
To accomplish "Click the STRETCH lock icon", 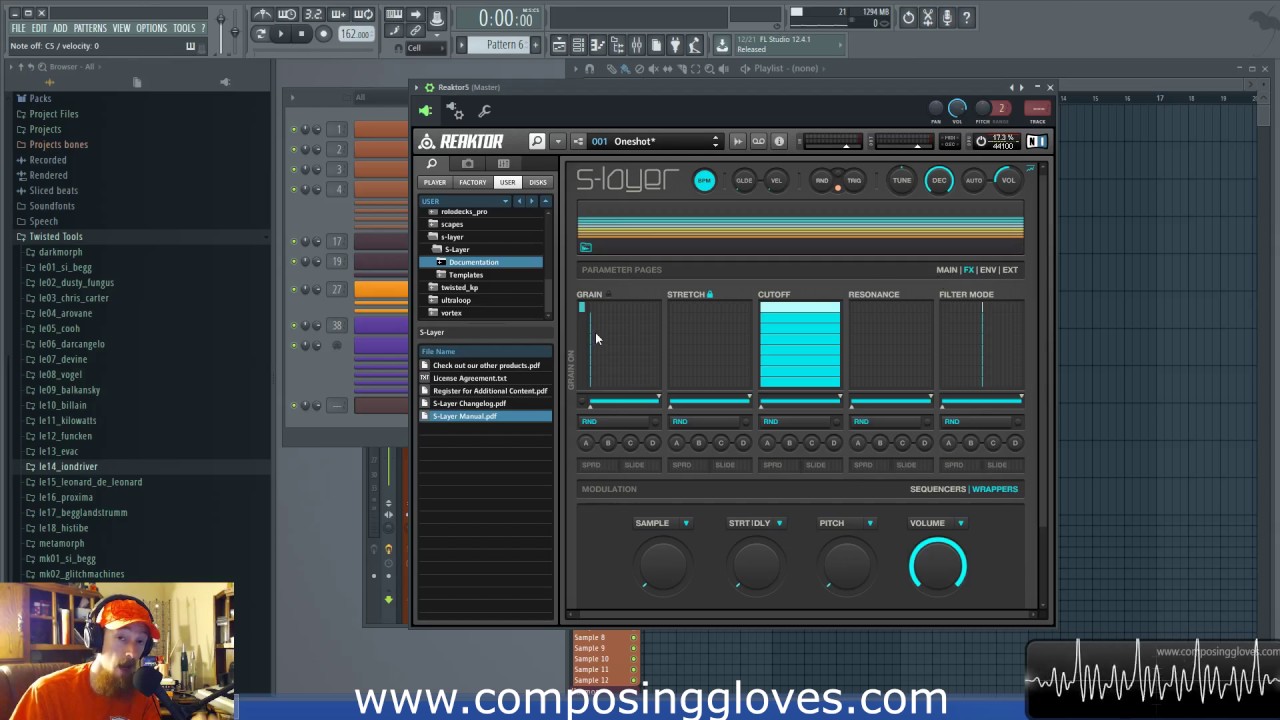I will (710, 294).
